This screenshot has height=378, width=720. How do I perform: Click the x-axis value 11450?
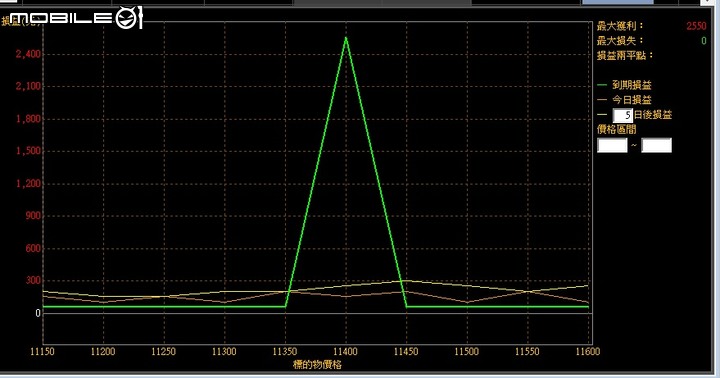click(x=406, y=351)
